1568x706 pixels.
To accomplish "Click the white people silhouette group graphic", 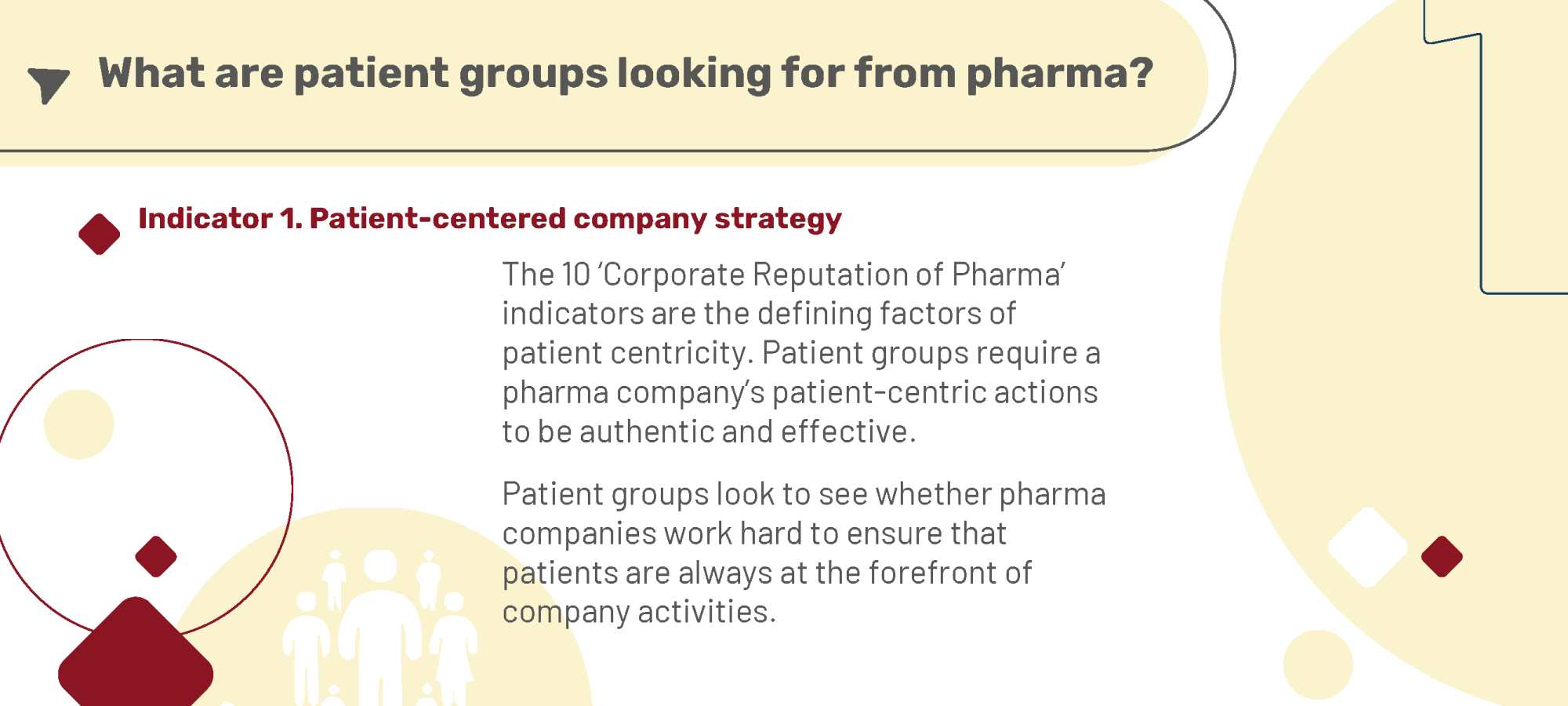I will tap(380, 627).
